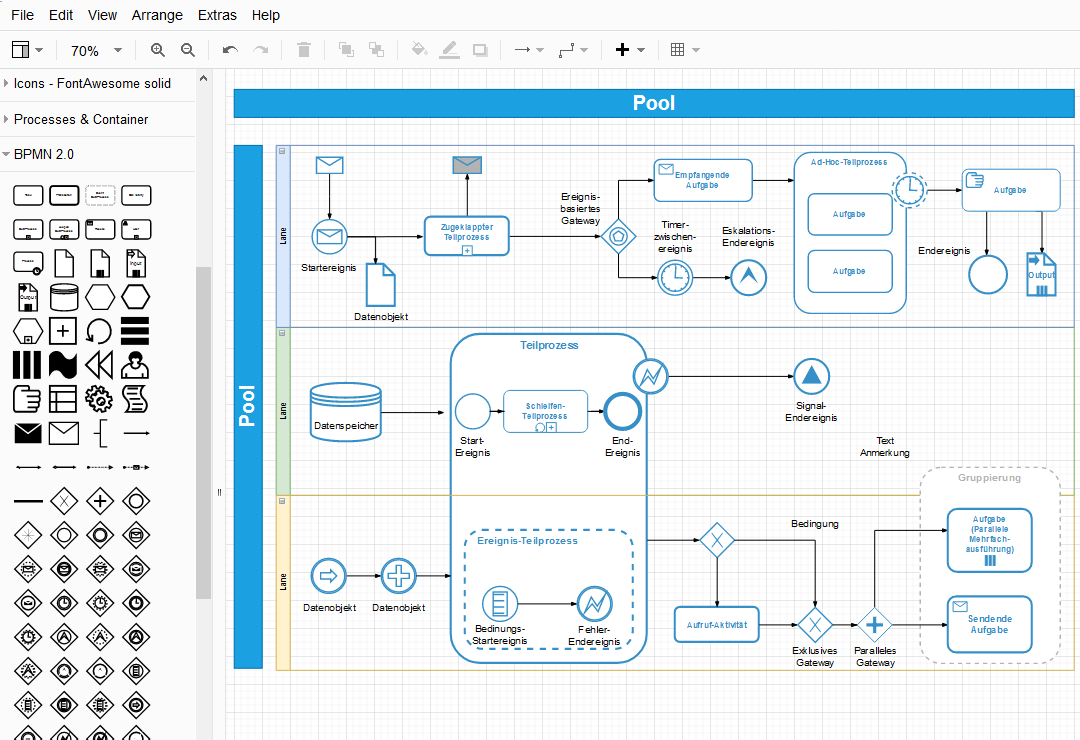Select the Datenspeicher cylinder in diagram
The height and width of the screenshot is (740, 1080).
click(x=346, y=412)
